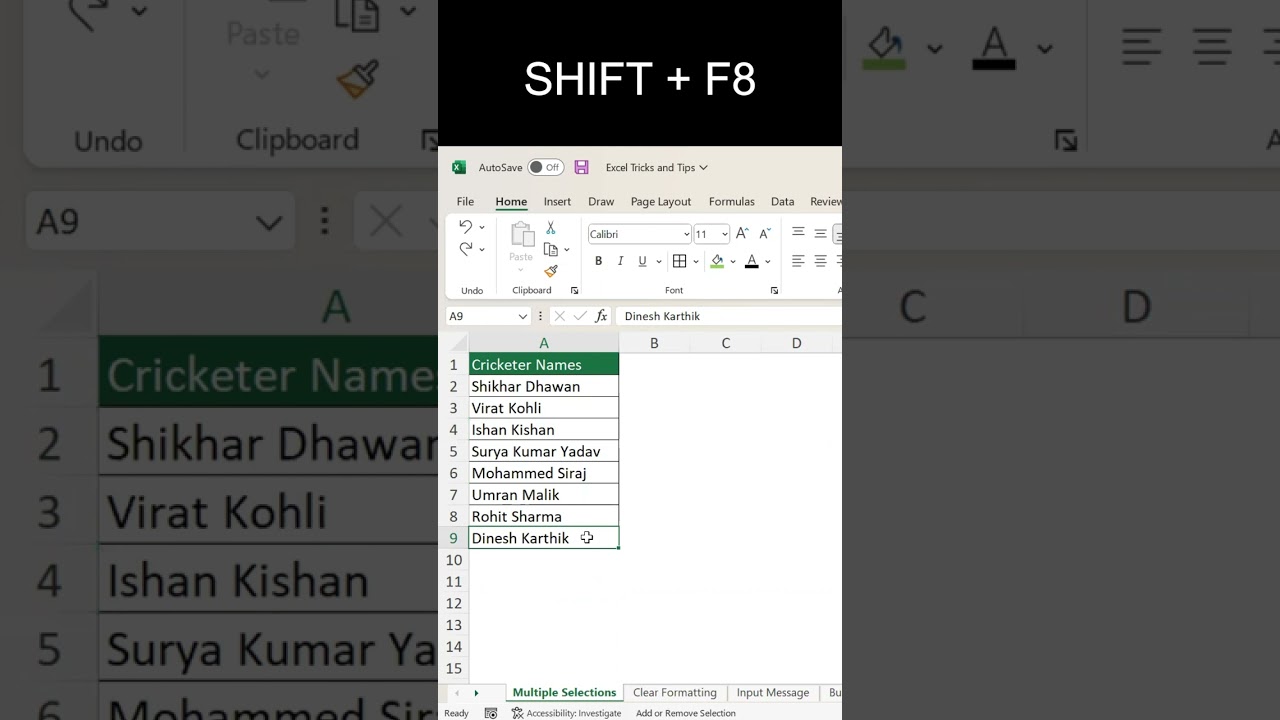Switch to the Data ribbon tab
Screen dimensions: 1280x720
point(783,202)
